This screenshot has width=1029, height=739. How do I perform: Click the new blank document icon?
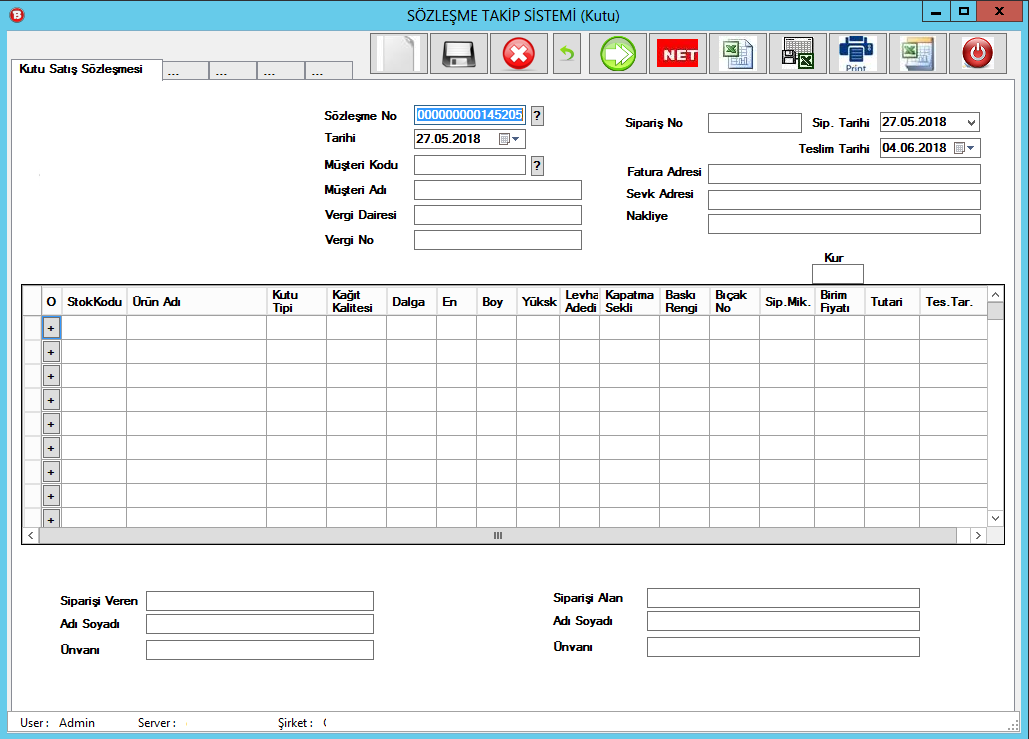[x=399, y=53]
